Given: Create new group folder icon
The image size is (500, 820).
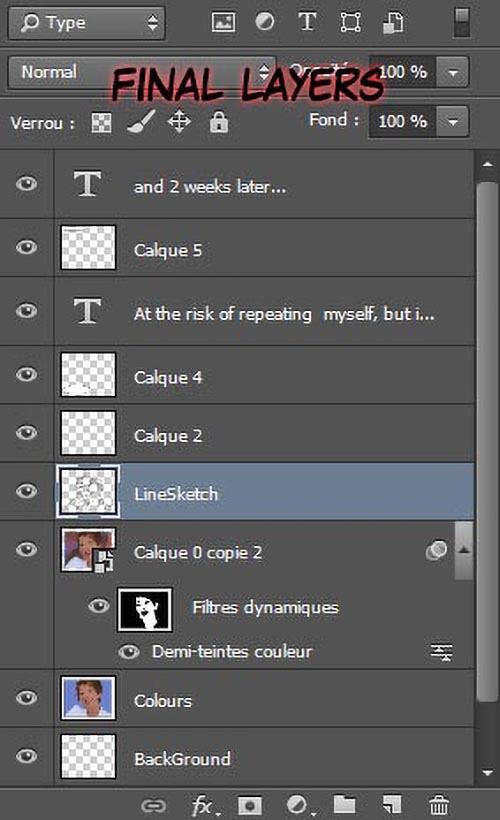Looking at the screenshot, I should pos(345,804).
